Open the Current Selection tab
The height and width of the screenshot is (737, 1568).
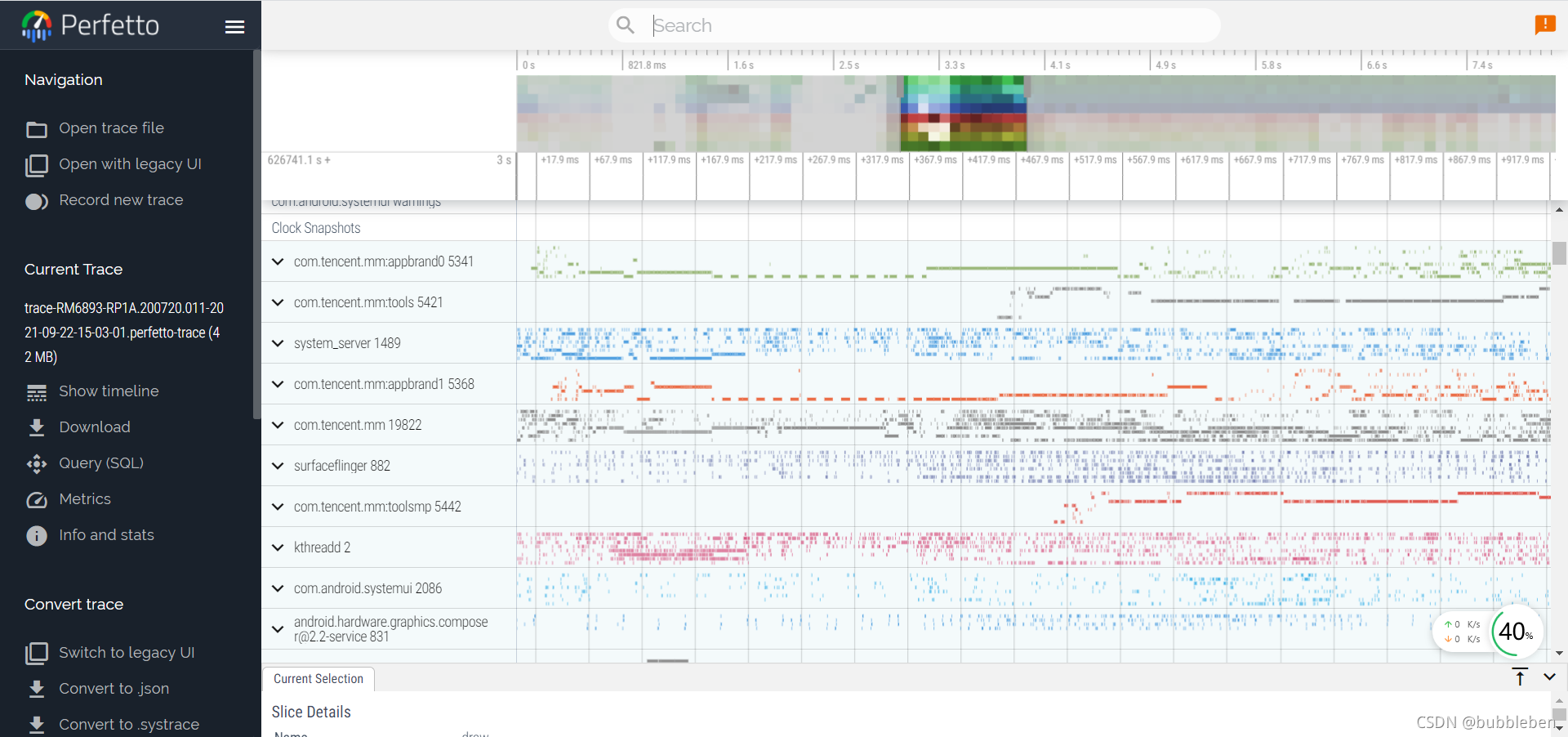318,679
